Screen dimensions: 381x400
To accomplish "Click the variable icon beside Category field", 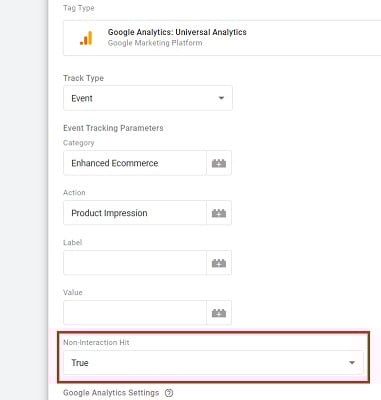I will pyautogui.click(x=219, y=163).
